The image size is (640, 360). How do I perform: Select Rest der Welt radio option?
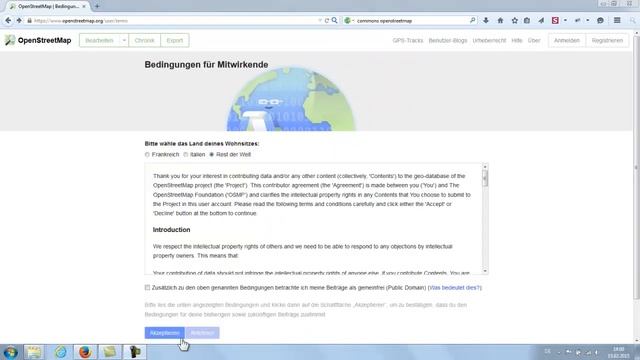[211, 155]
